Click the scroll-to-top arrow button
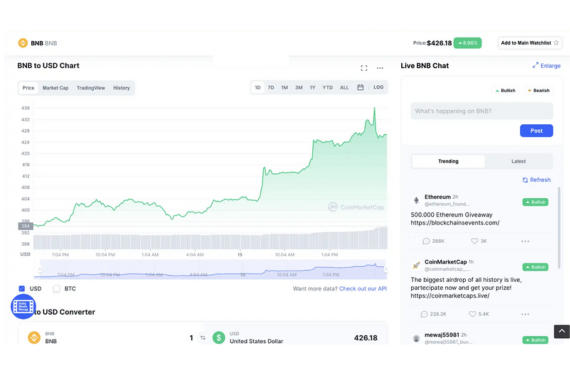570x380 pixels. tap(562, 331)
